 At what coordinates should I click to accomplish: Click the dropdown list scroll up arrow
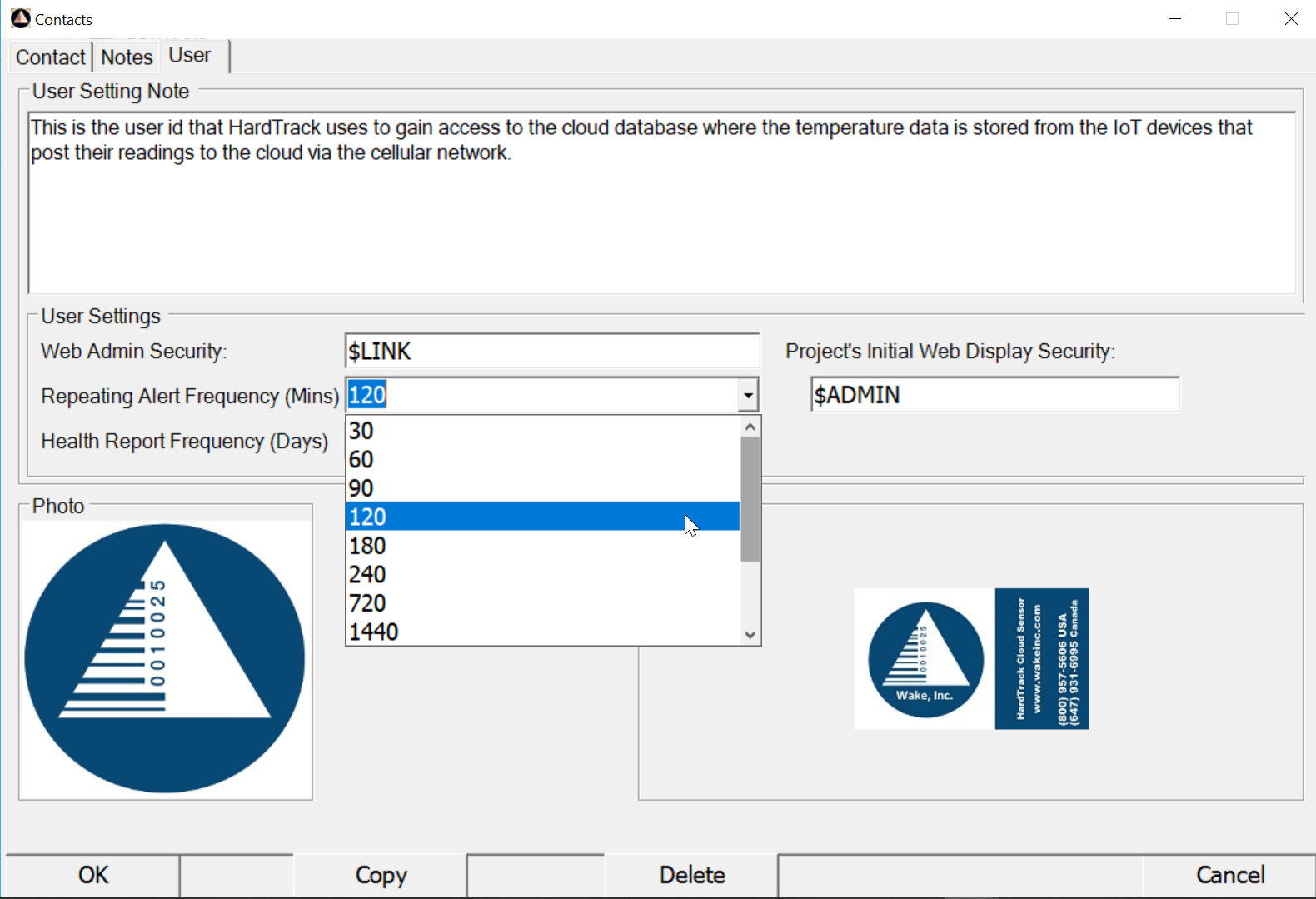(750, 427)
